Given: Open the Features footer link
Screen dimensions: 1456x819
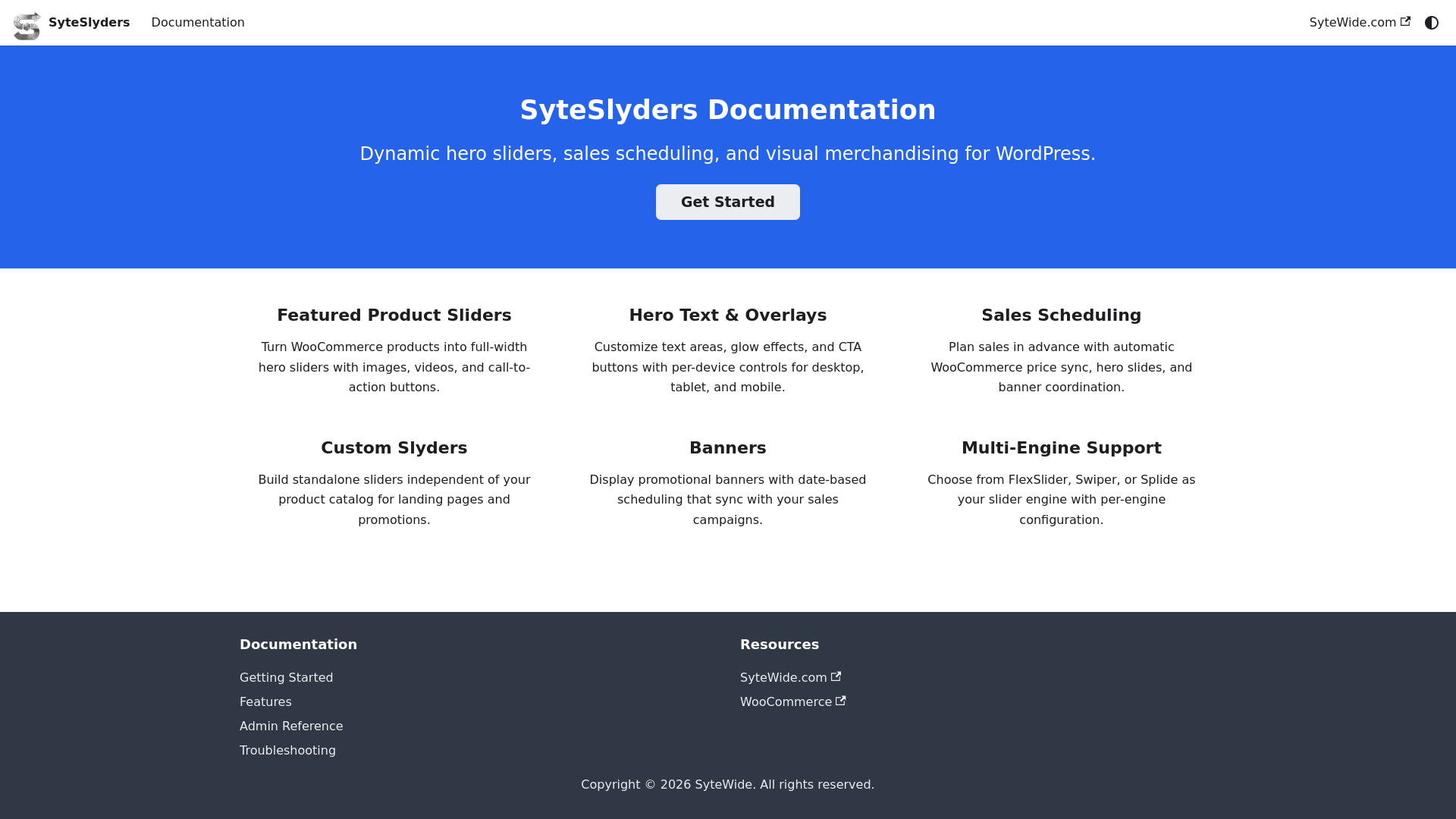Looking at the screenshot, I should pos(265,701).
